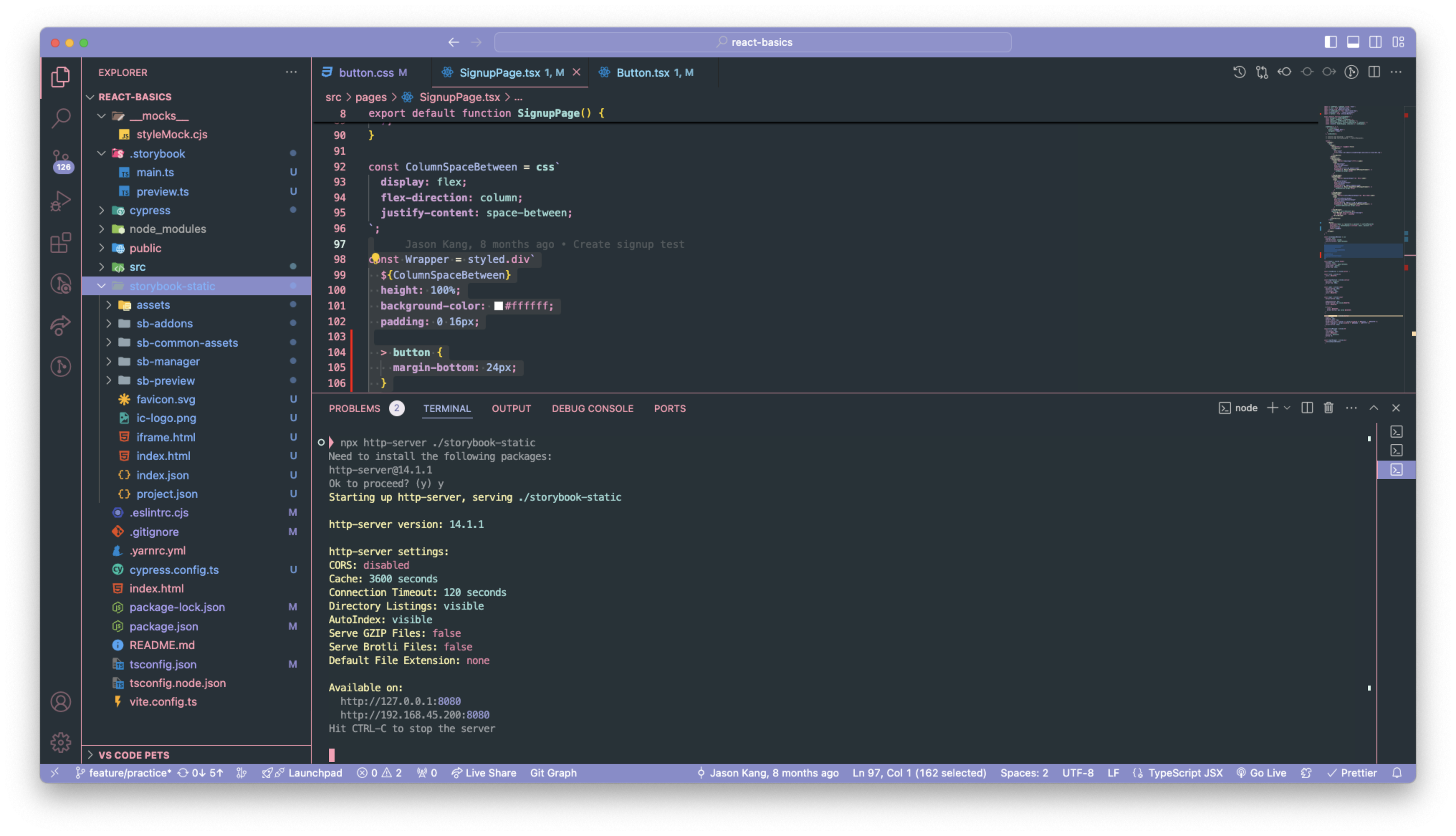The height and width of the screenshot is (836, 1456).
Task: Click the react-basics command center search box
Action: [753, 42]
